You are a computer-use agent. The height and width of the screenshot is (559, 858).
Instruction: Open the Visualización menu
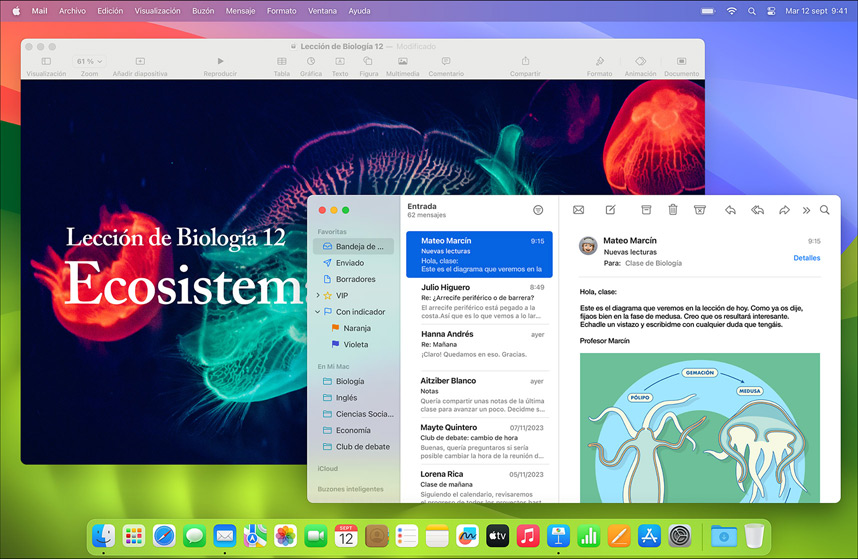point(157,10)
